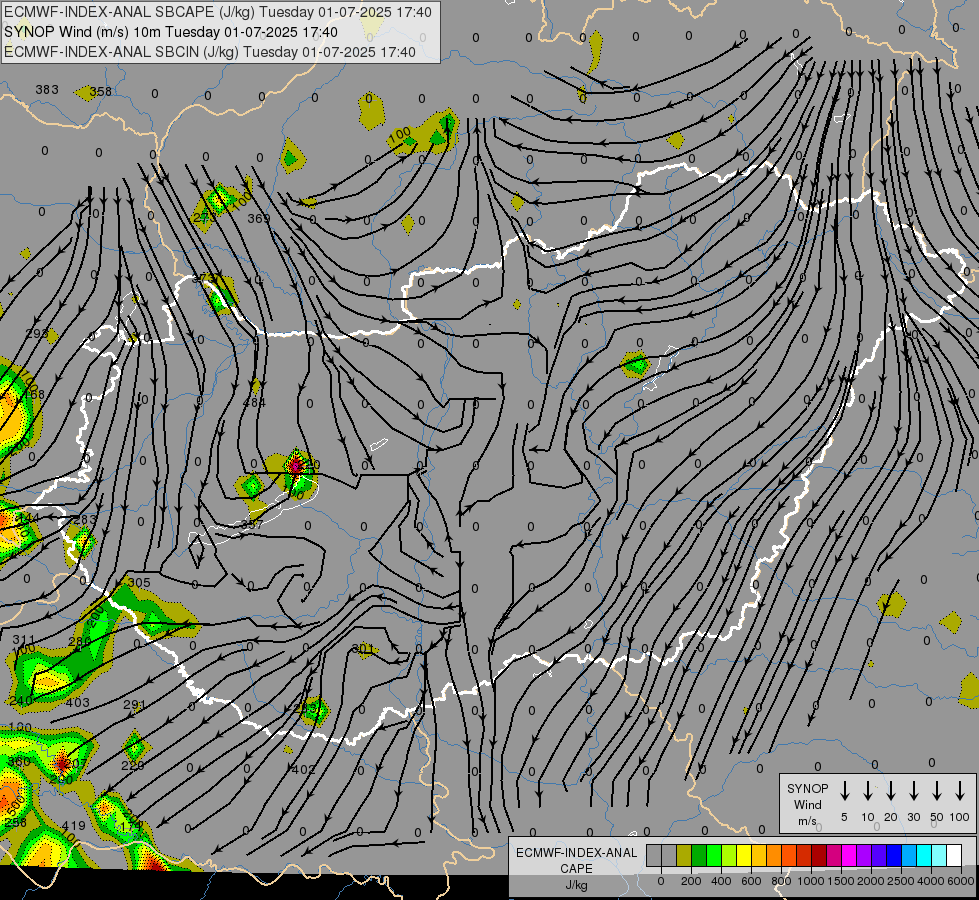Click the 400 tick label on CAPE legend

pyautogui.click(x=721, y=881)
